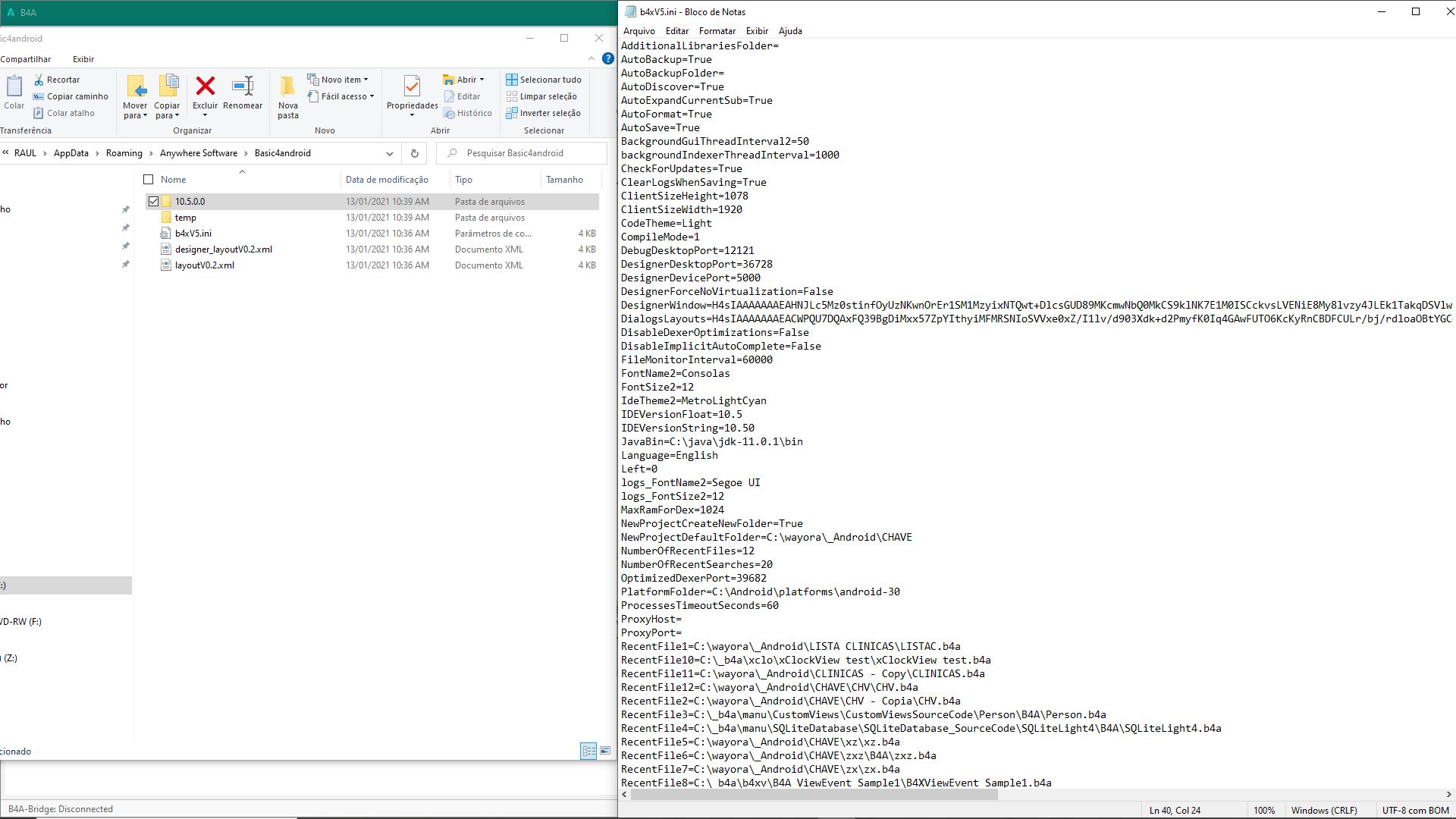Screen dimensions: 1456x819
Task: Click the Notepad horizontal scrollbar thumb
Action: pyautogui.click(x=814, y=795)
